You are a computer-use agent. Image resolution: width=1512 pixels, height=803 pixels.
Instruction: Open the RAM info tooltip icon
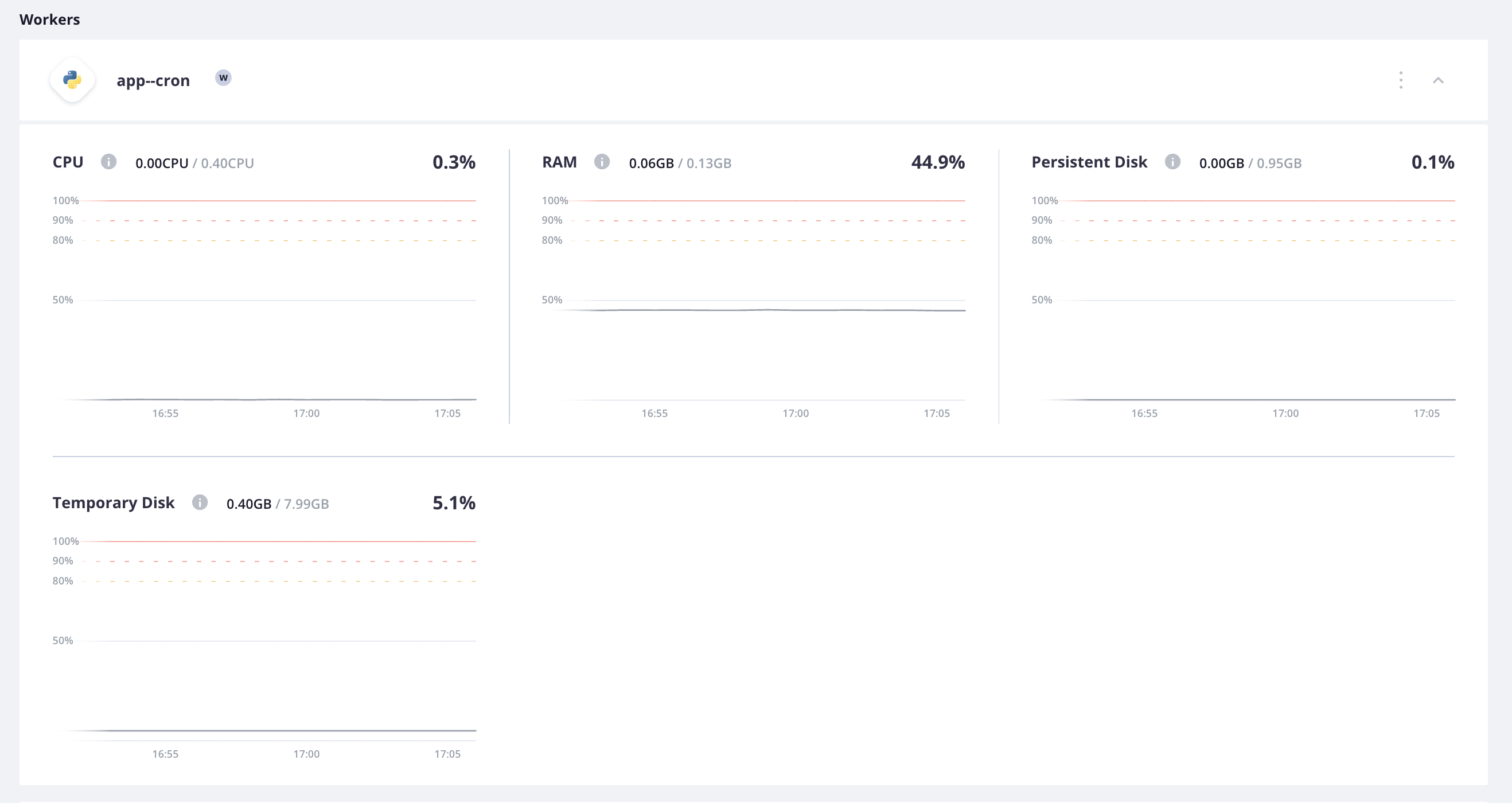pos(602,162)
